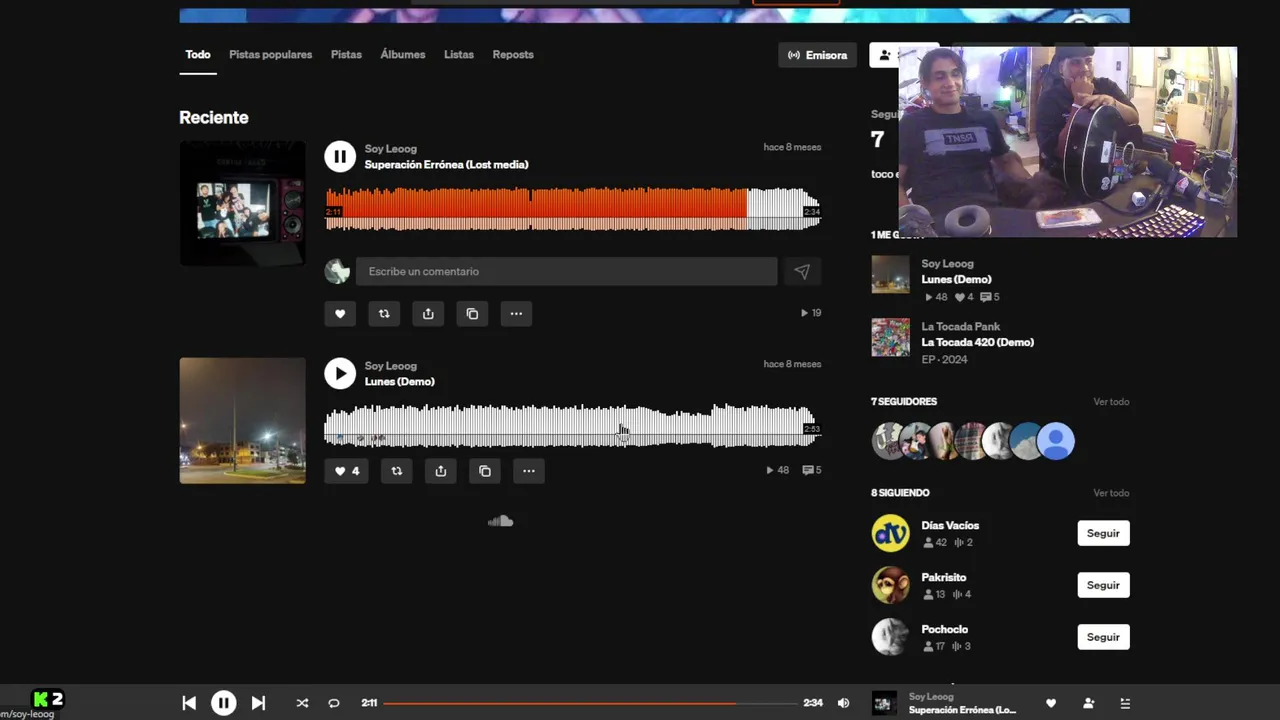1280x720 pixels.
Task: Skip to next track in player bar
Action: [258, 703]
